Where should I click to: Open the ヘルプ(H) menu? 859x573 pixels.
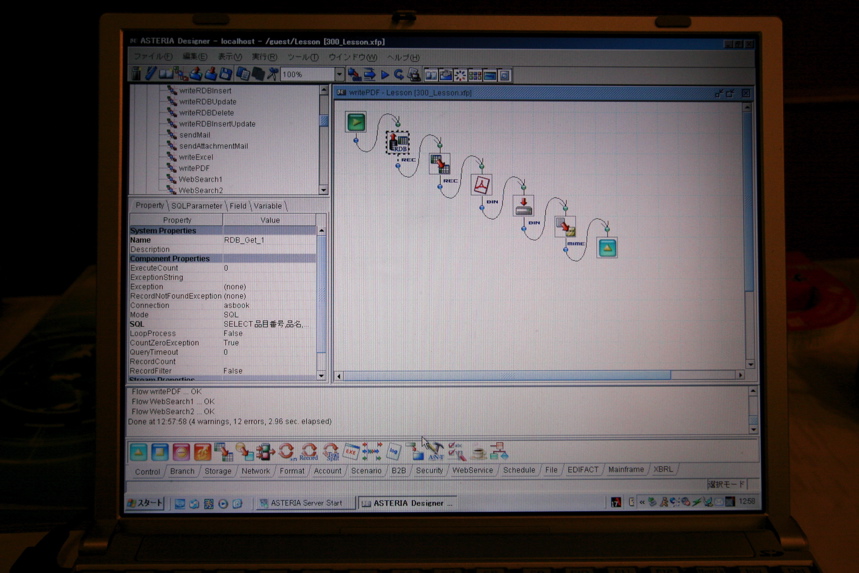click(403, 58)
